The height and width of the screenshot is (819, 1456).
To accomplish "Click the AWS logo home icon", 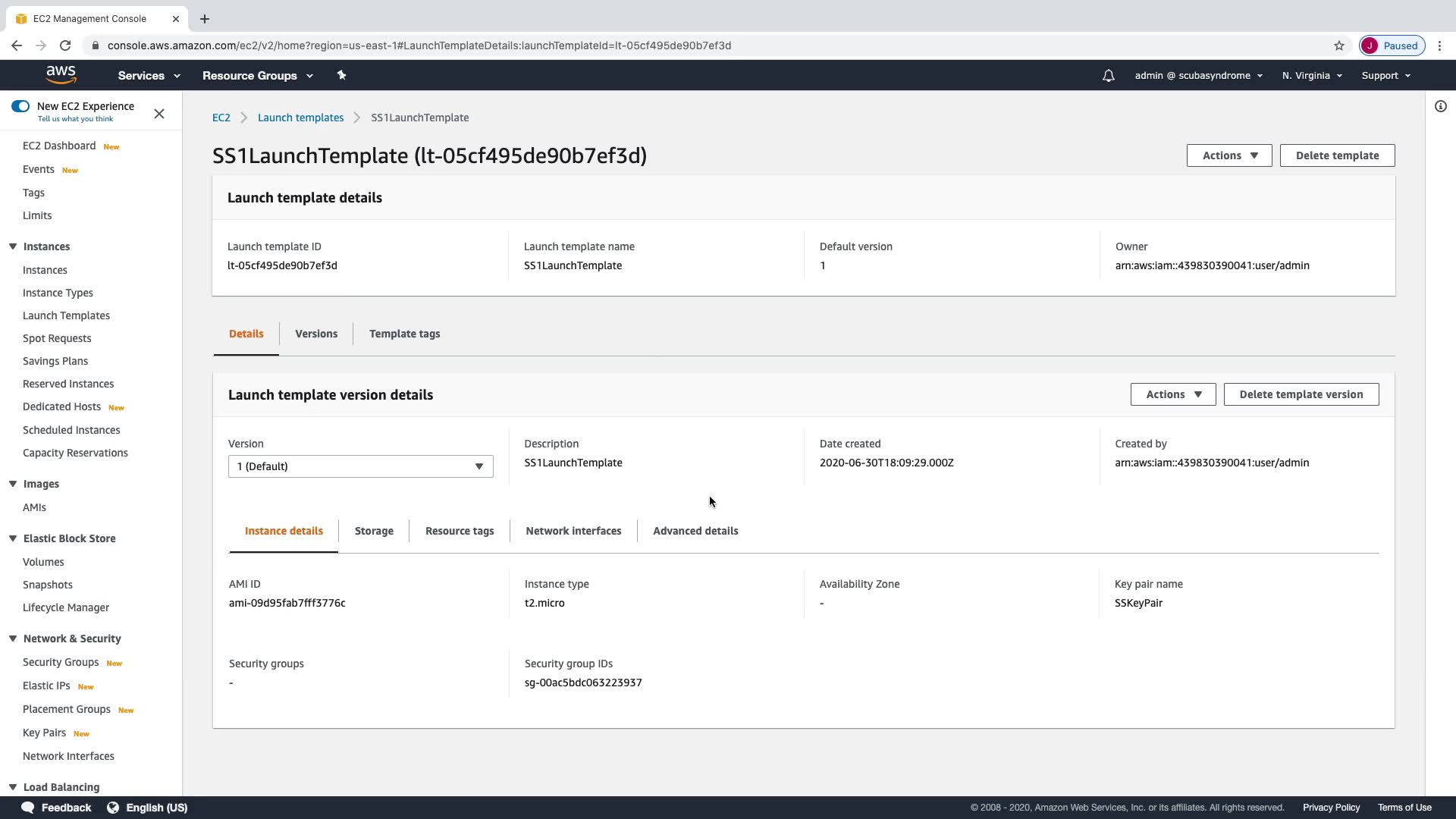I will point(61,74).
